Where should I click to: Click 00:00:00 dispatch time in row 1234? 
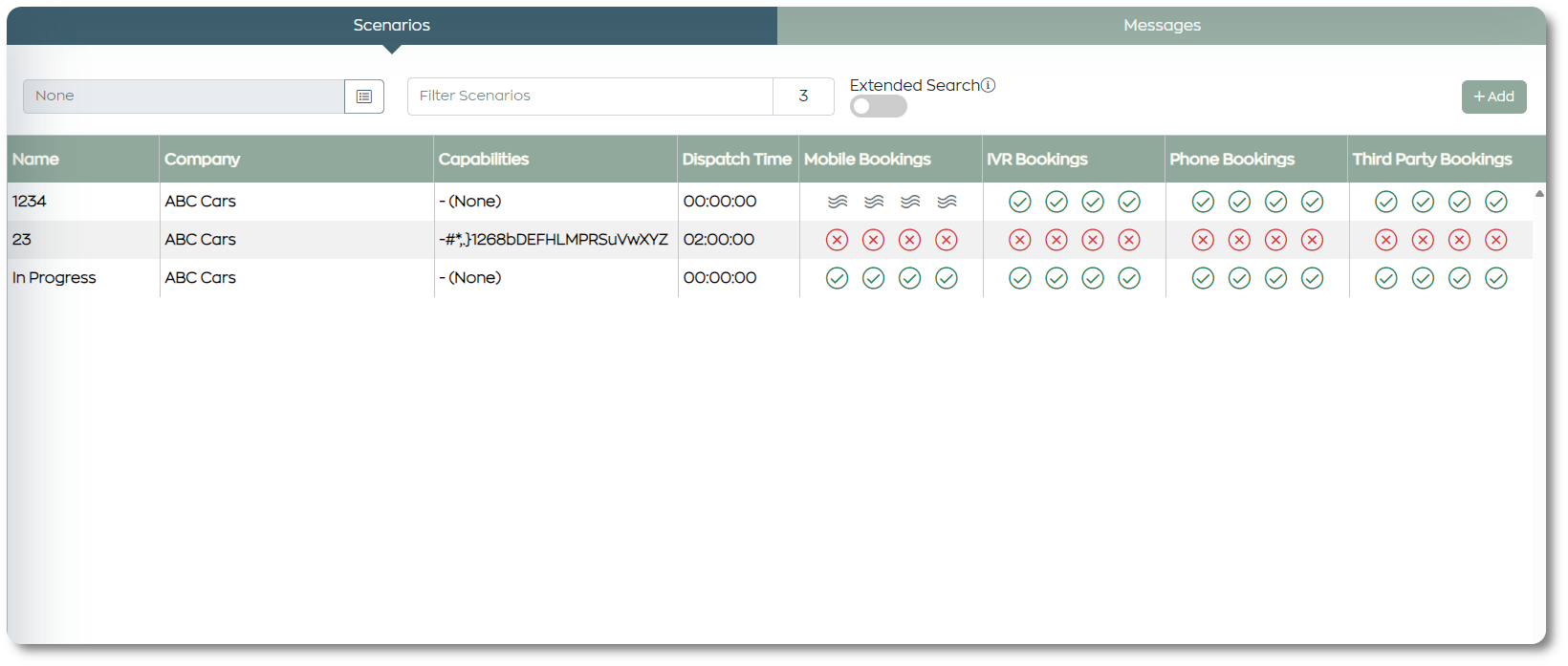coord(720,202)
